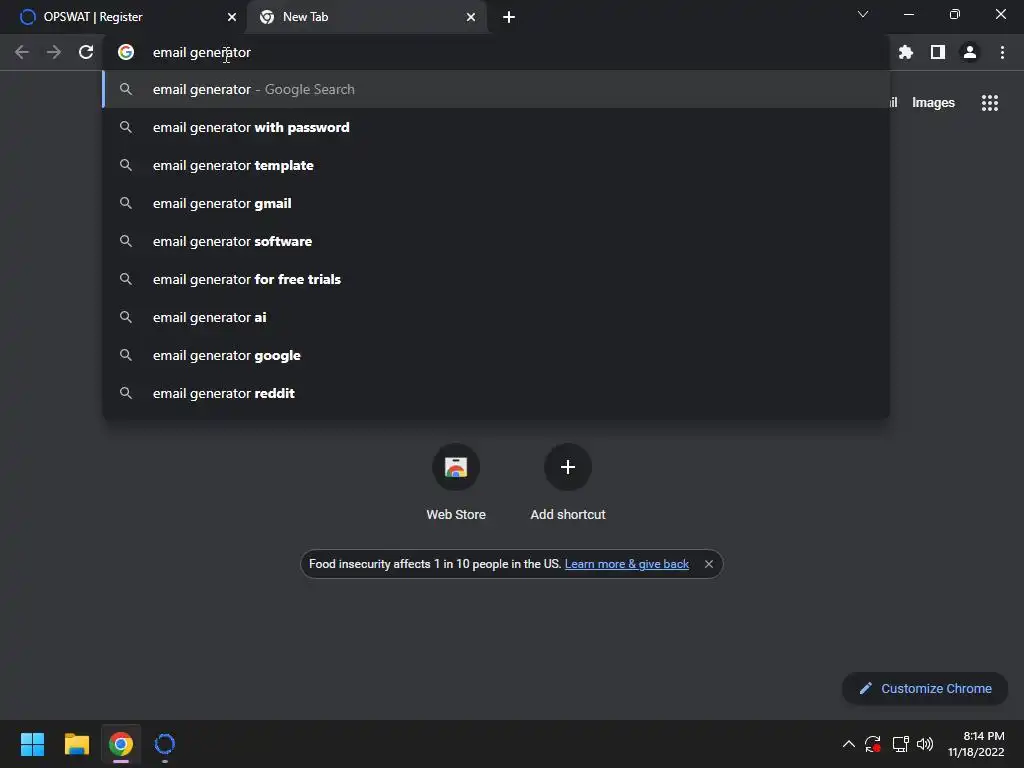Open the Windows Start menu

click(32, 744)
